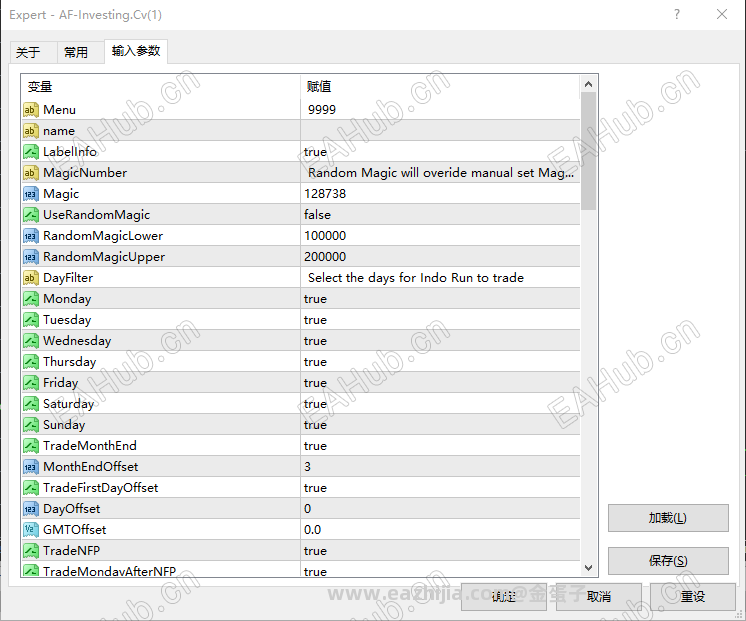Click the Friday true value
The height and width of the screenshot is (621, 746).
[x=315, y=383]
